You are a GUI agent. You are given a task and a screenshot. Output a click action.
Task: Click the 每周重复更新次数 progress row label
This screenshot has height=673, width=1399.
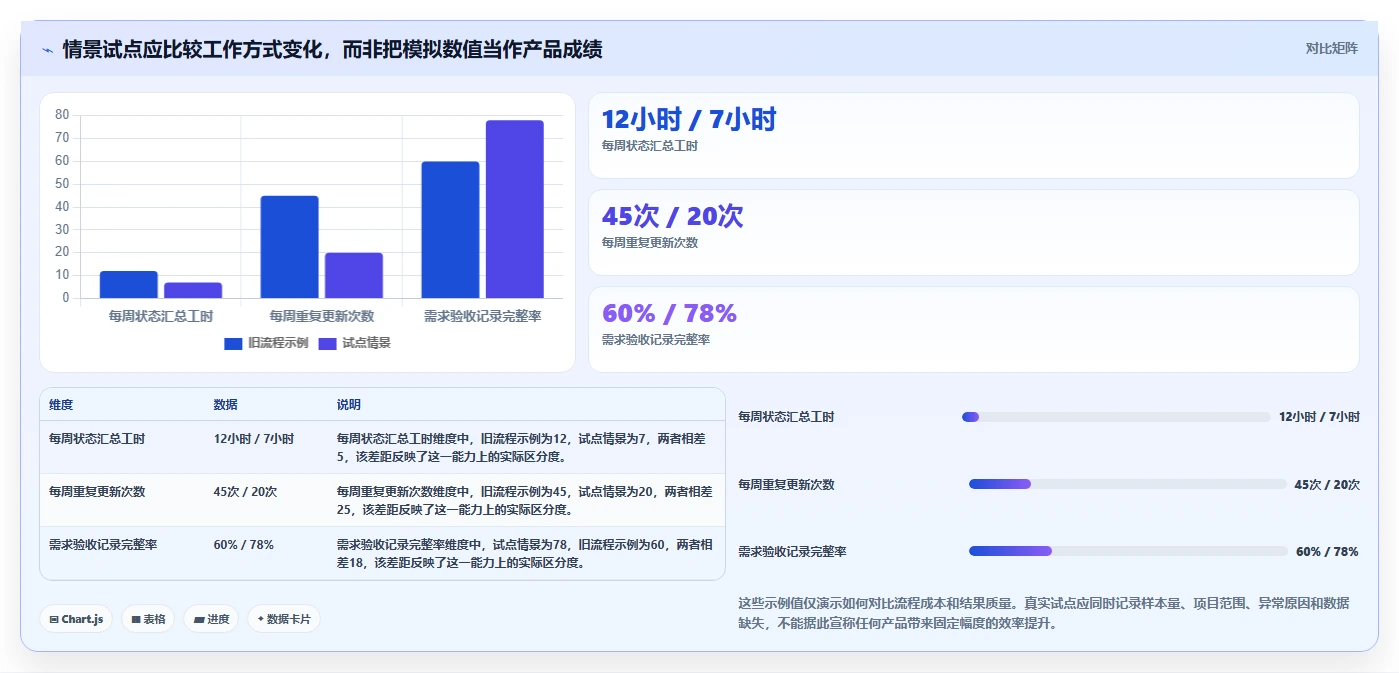786,484
